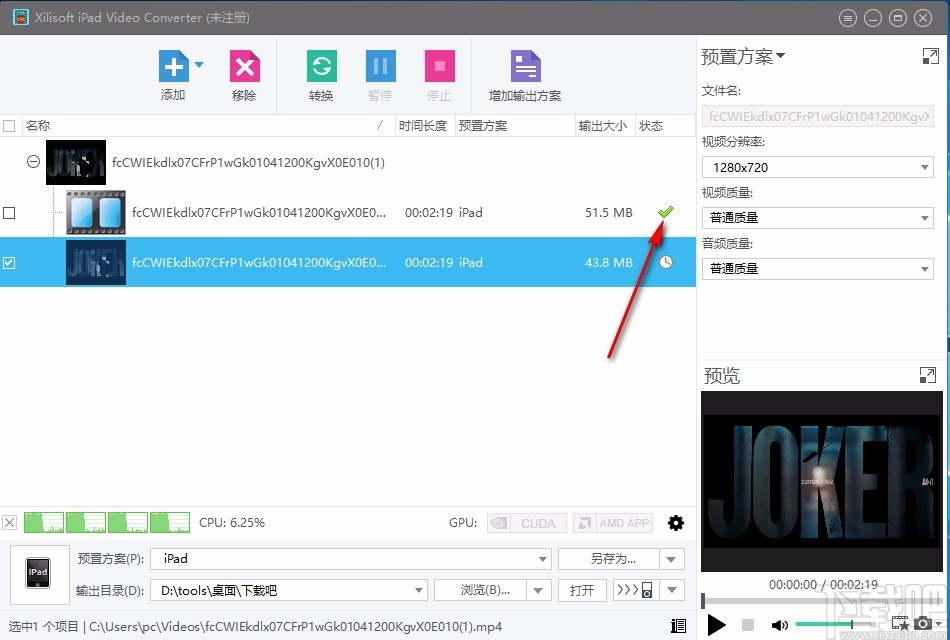Toggle the AMD APP acceleration button

point(613,523)
